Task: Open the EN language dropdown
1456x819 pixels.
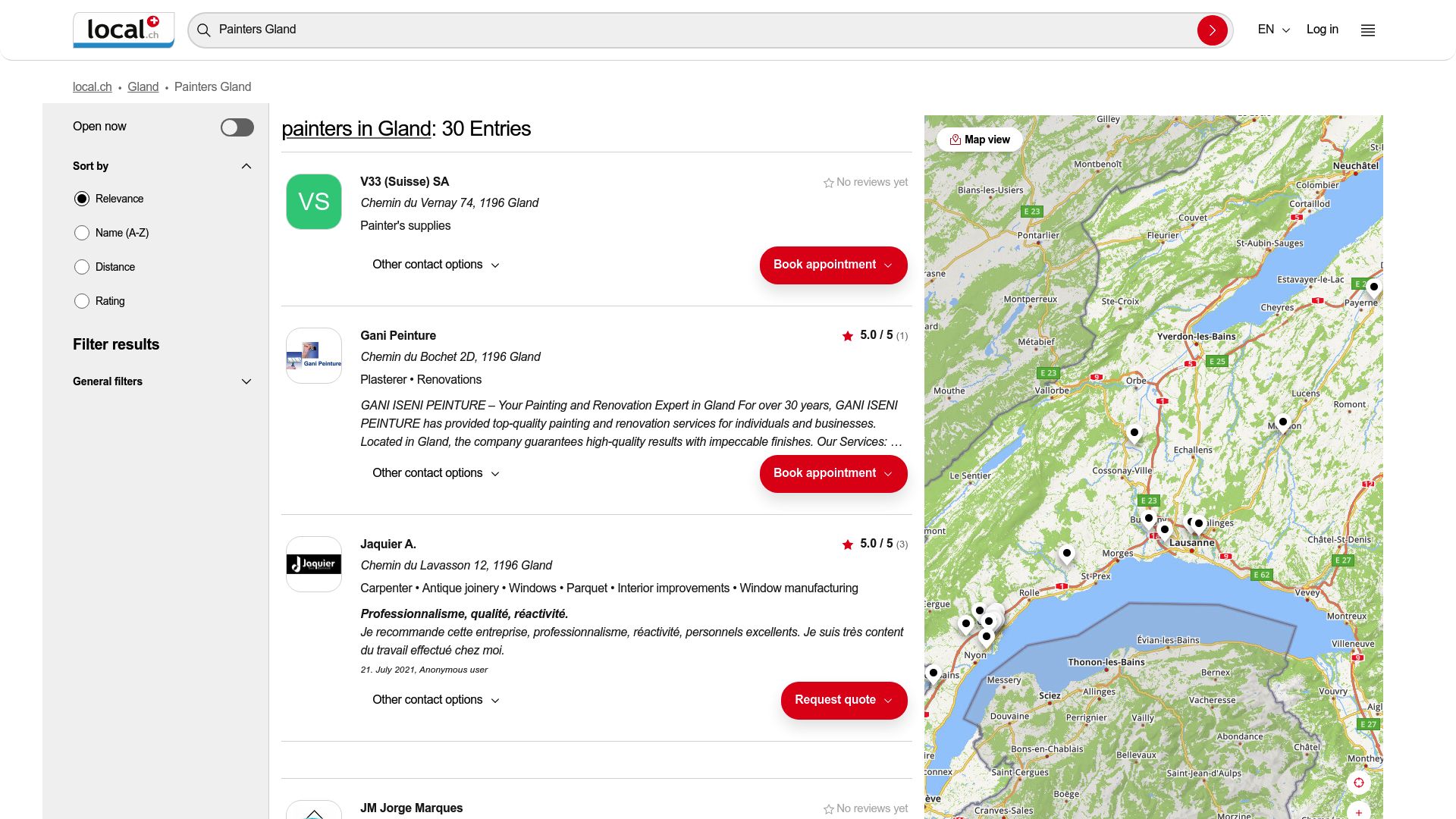Action: pos(1272,29)
